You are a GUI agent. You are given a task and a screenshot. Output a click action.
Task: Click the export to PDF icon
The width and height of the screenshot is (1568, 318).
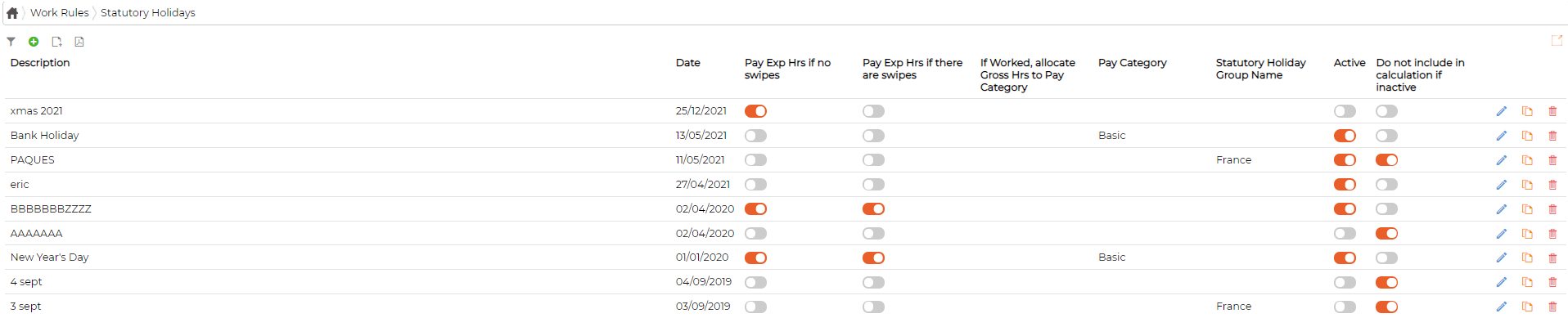click(x=79, y=42)
